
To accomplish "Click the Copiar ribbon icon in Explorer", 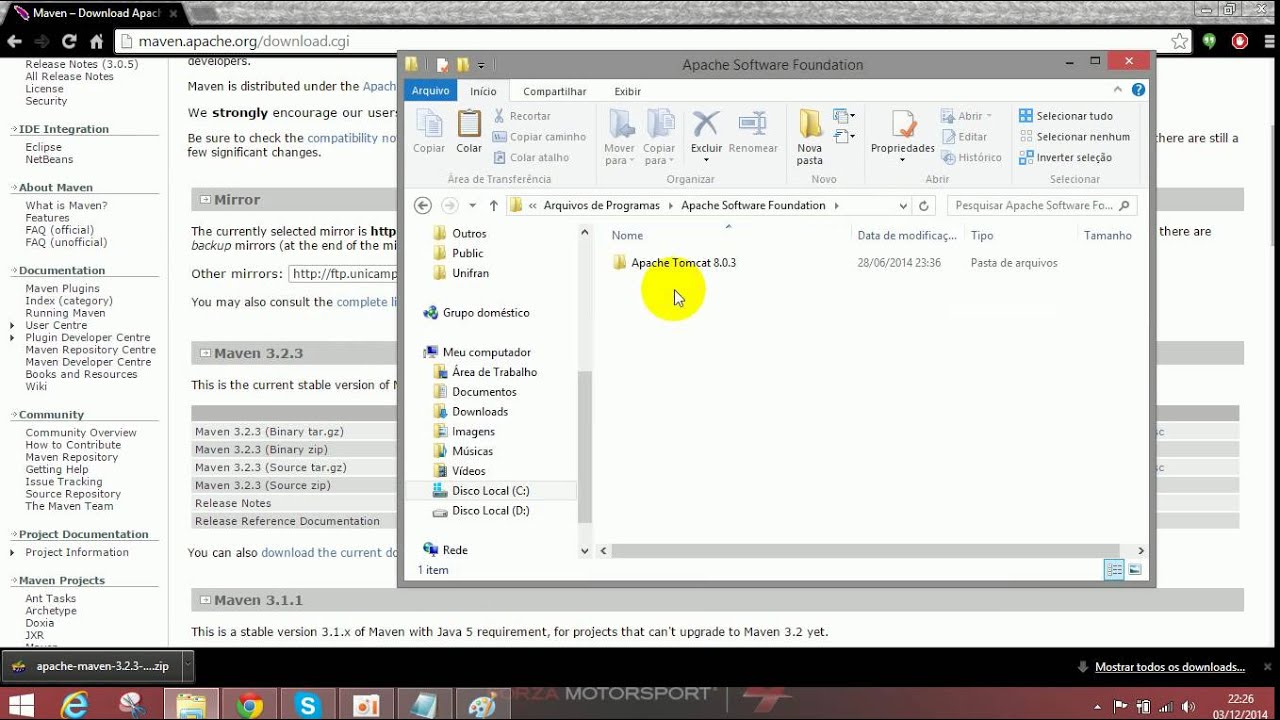I will [x=429, y=131].
